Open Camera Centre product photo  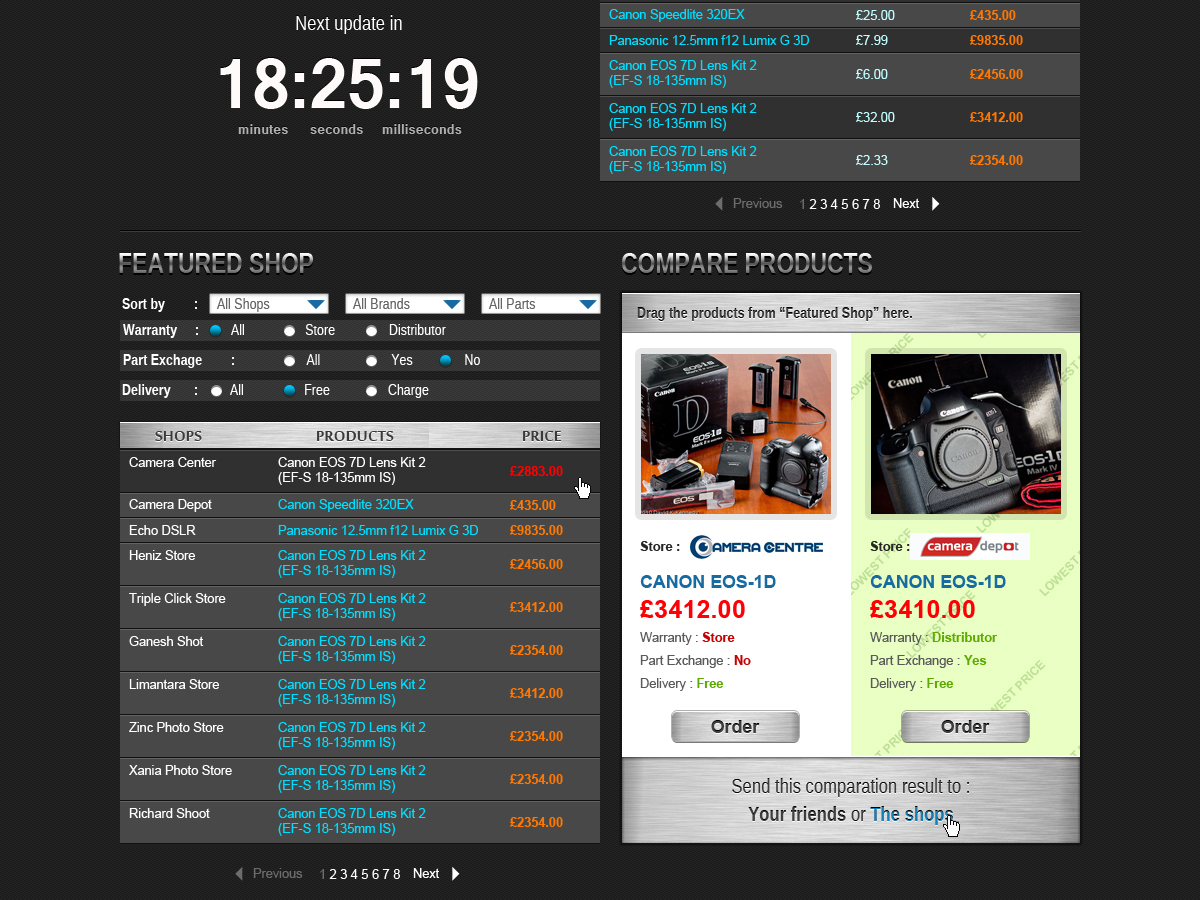(x=736, y=434)
